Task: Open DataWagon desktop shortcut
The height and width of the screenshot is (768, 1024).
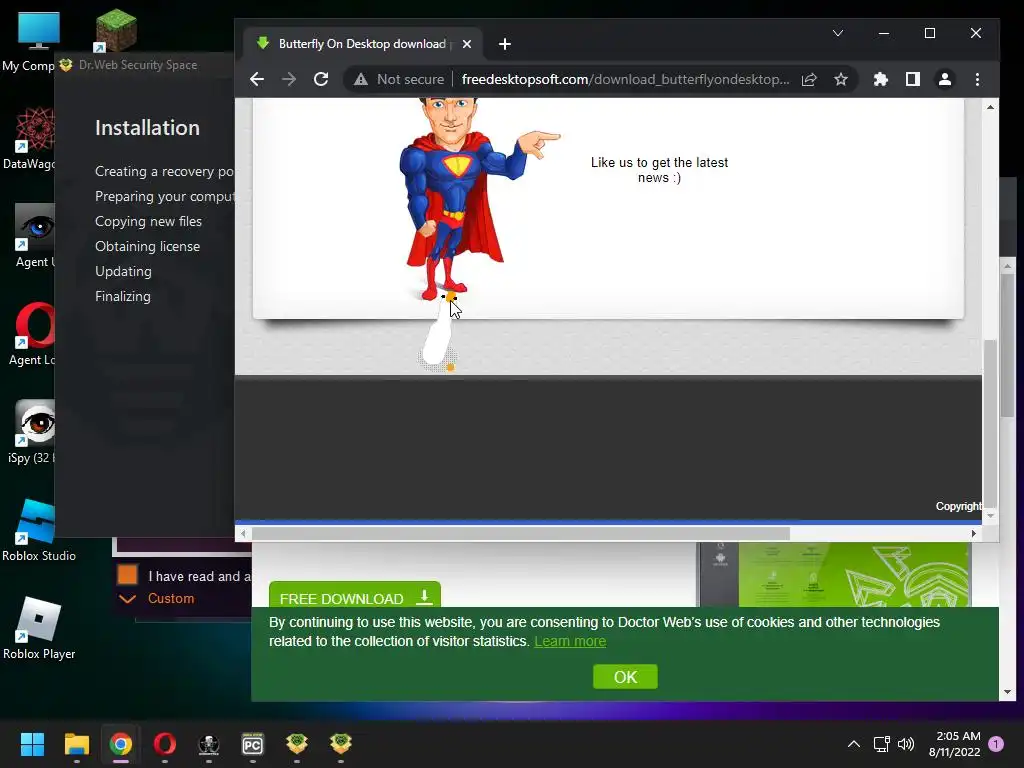Action: [x=29, y=139]
